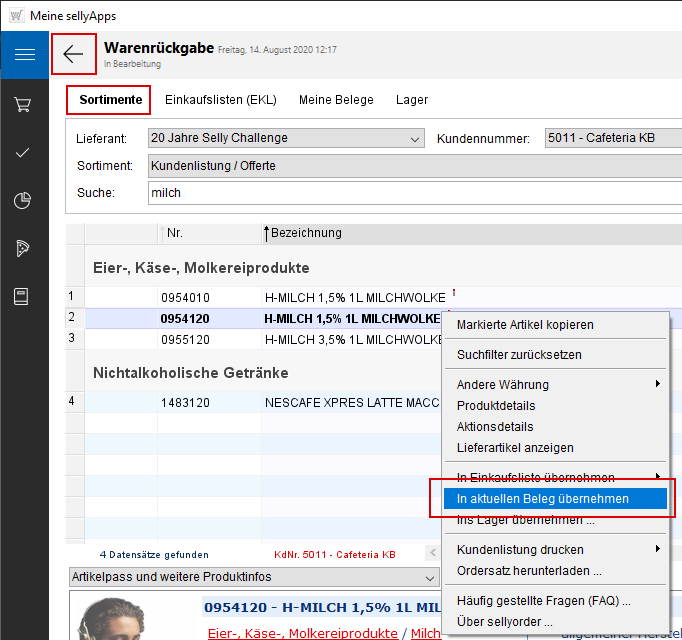
Task: Click the back arrow next to Warenrückgabe
Action: (x=73, y=54)
